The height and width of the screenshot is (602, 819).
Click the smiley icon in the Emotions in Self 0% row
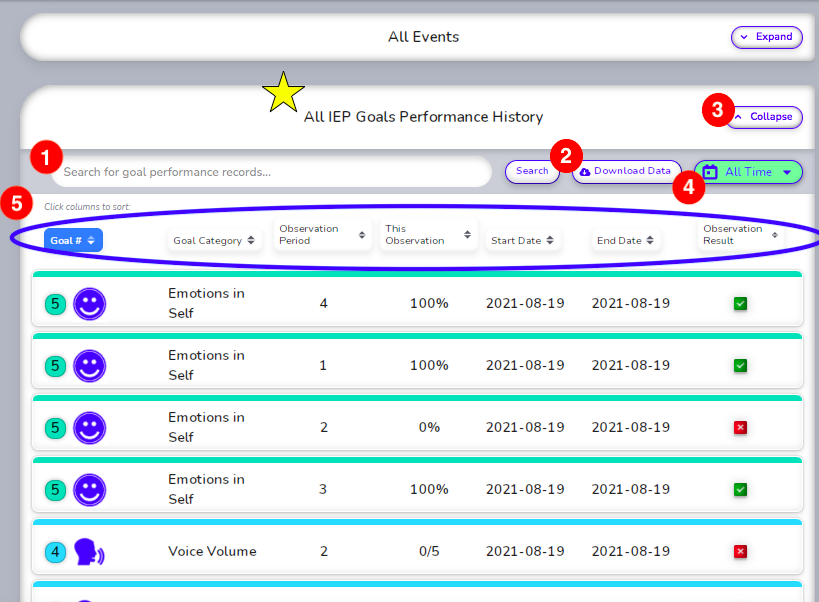[x=89, y=428]
